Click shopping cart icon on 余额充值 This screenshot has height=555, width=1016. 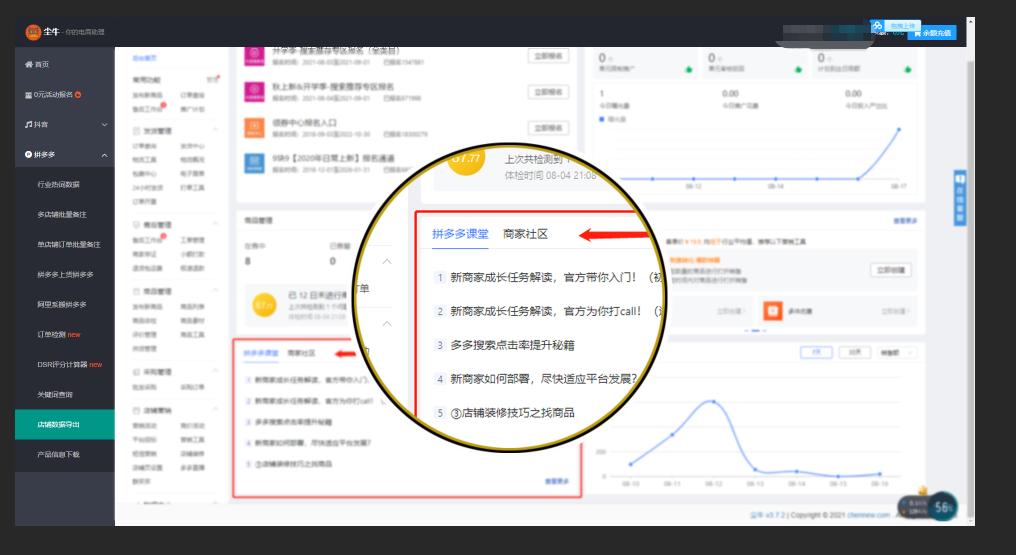click(918, 33)
